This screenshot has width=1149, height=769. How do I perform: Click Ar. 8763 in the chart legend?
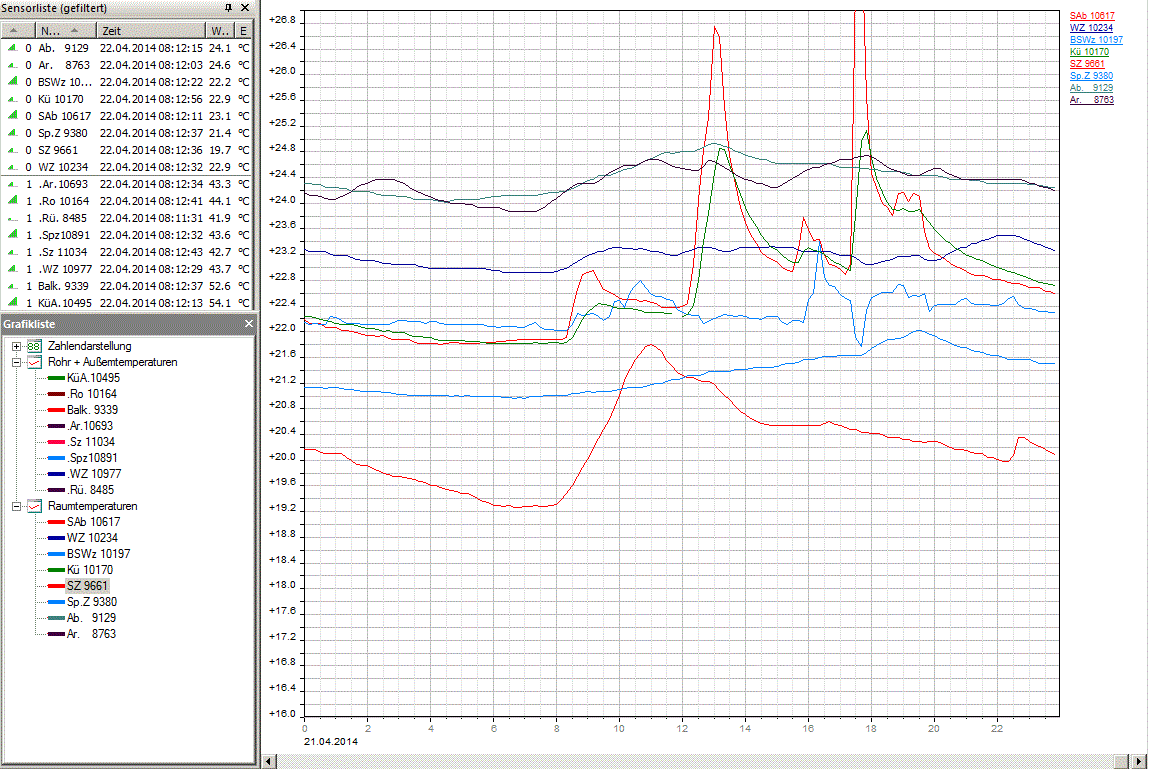click(1091, 100)
